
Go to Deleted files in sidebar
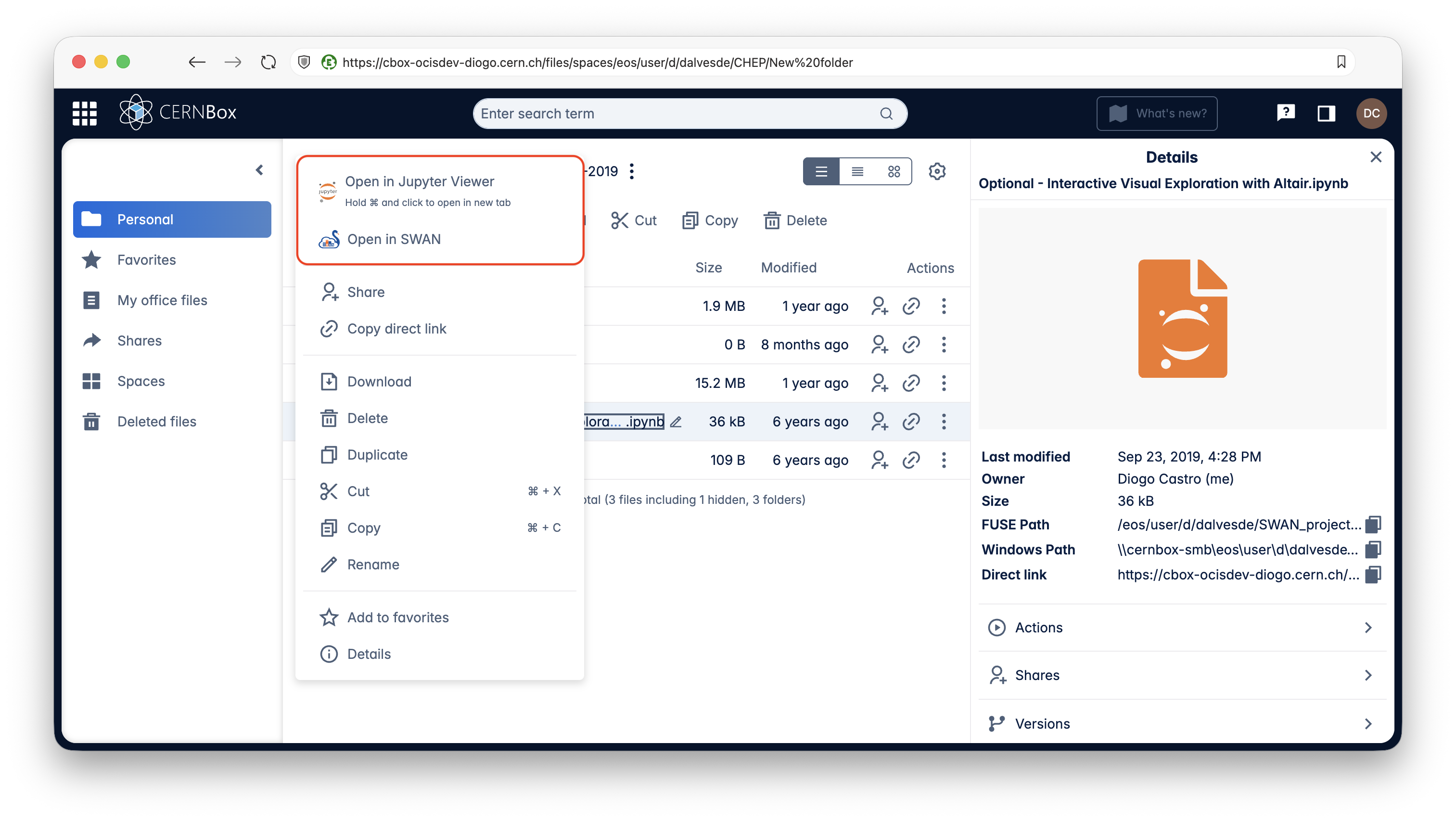tap(156, 422)
